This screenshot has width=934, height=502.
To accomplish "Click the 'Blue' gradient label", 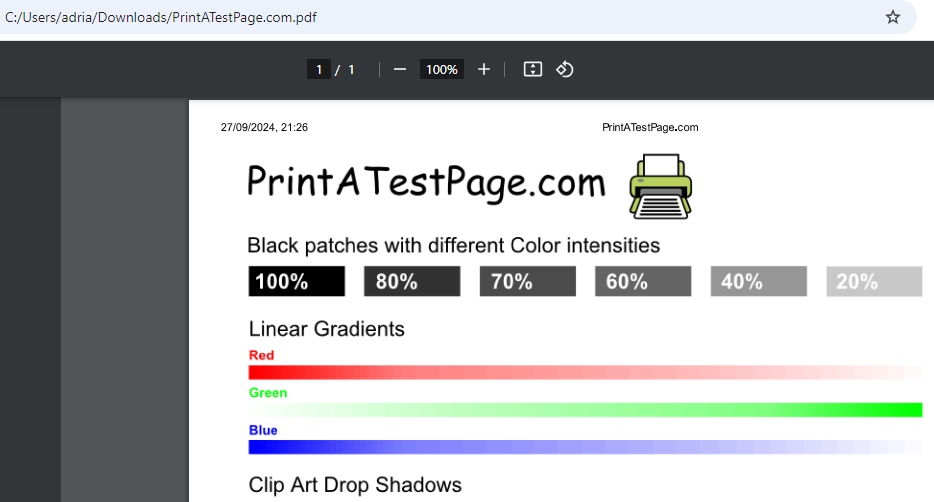I will point(263,431).
